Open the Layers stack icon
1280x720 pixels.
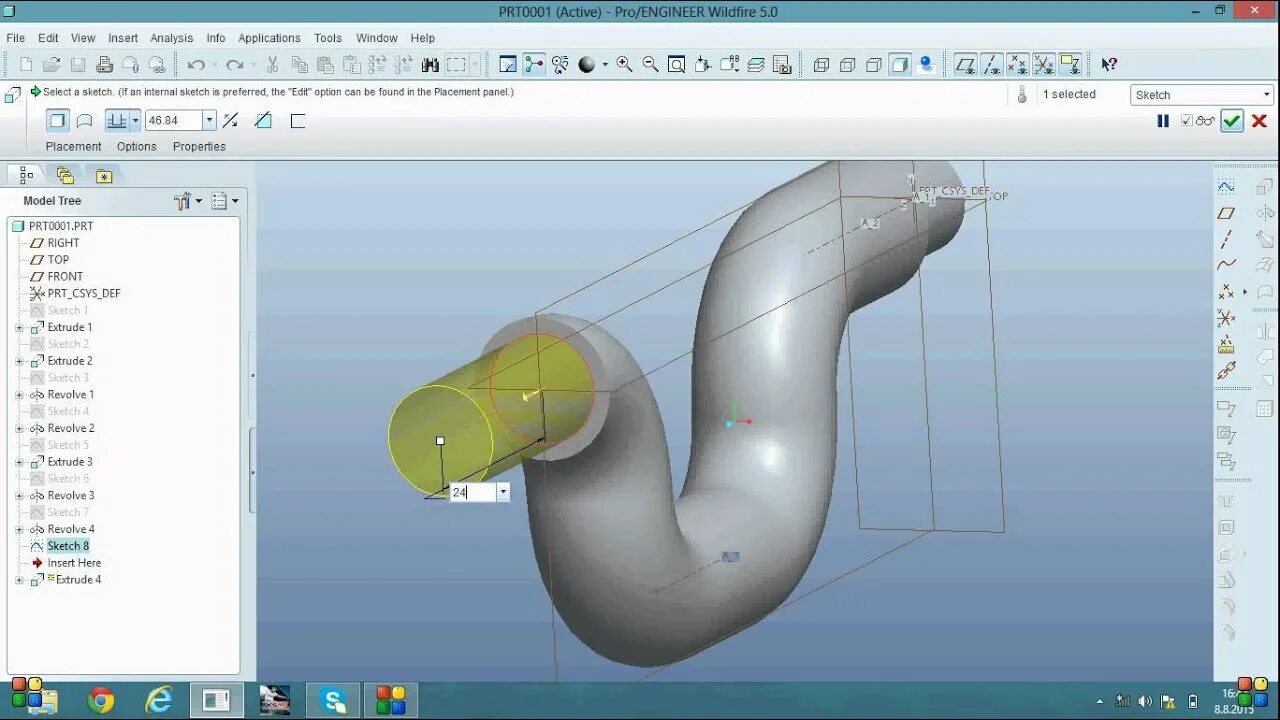tap(756, 64)
